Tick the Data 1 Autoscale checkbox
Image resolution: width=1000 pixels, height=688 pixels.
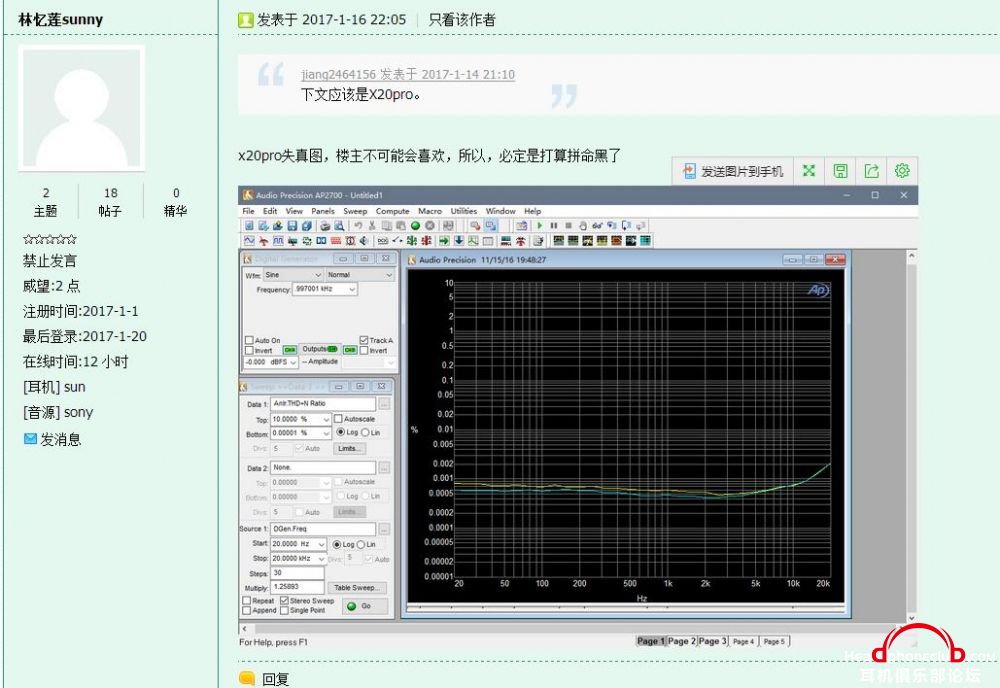pos(338,419)
